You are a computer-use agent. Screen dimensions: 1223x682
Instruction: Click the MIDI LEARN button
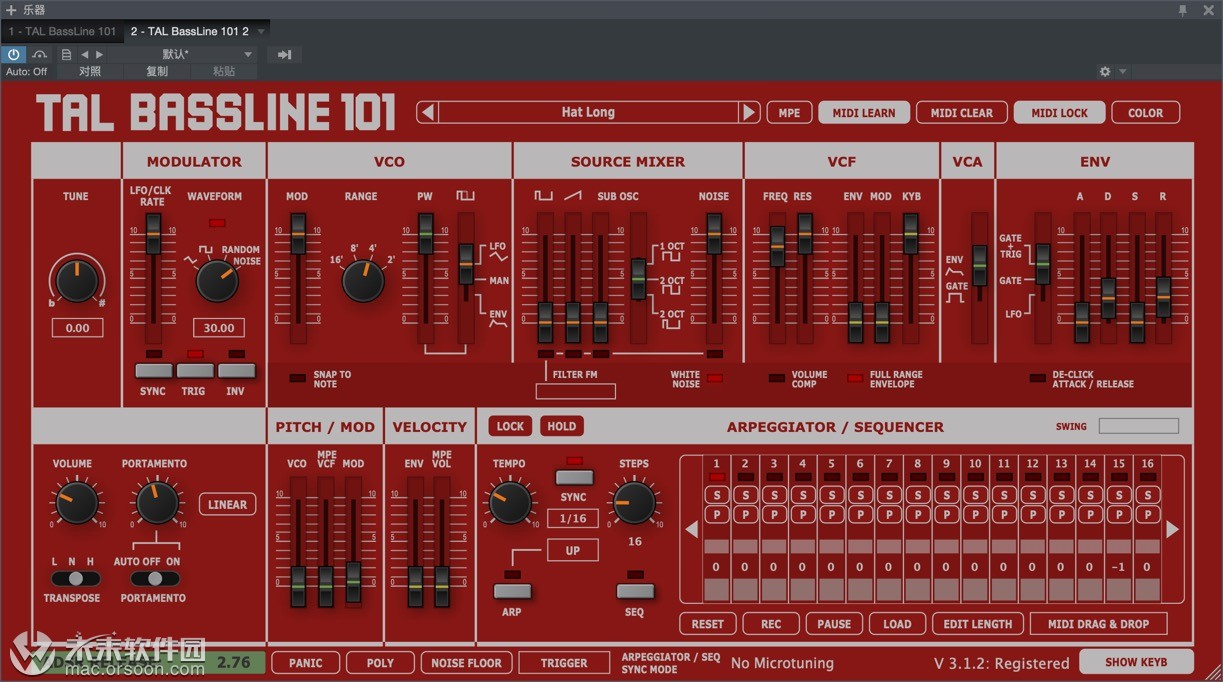pyautogui.click(x=864, y=113)
